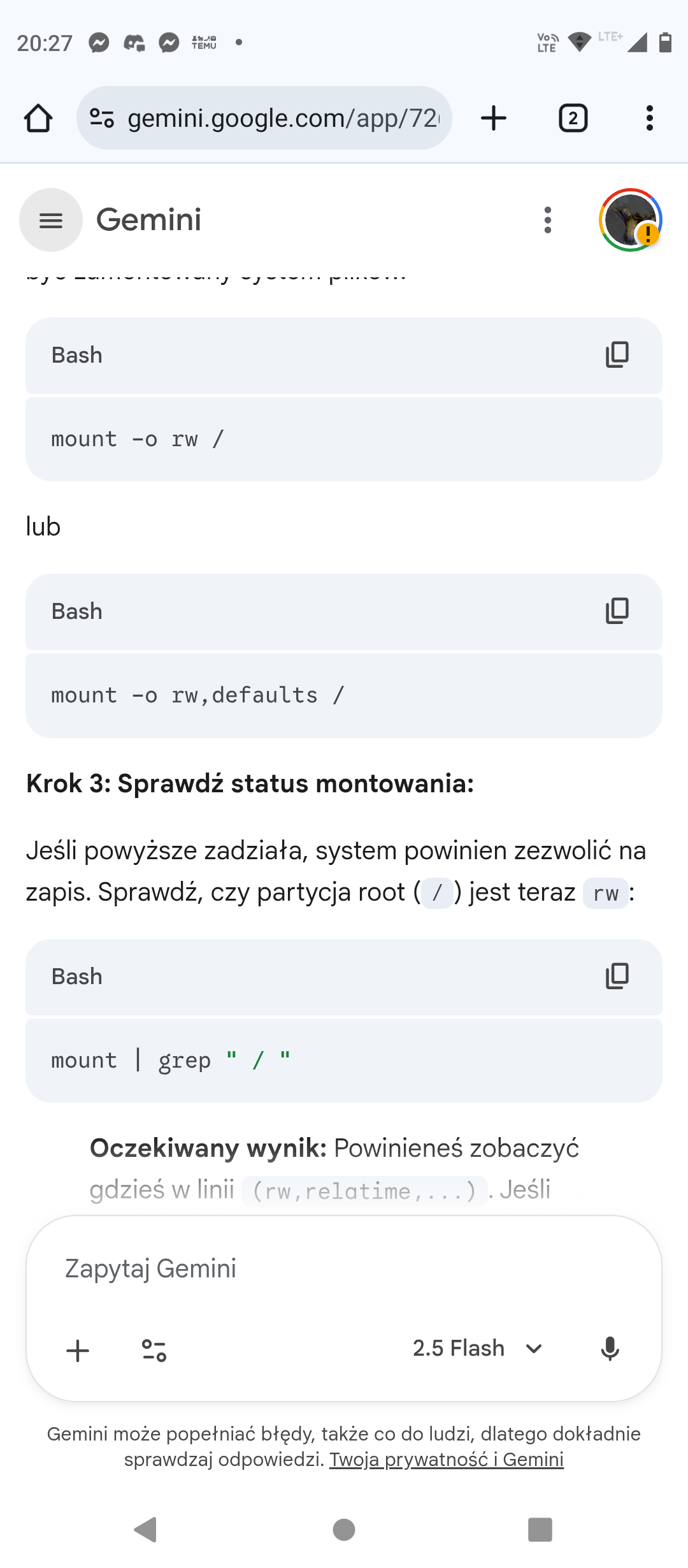
Task: Open Gemini conversation three-dot options menu
Action: pos(548,220)
